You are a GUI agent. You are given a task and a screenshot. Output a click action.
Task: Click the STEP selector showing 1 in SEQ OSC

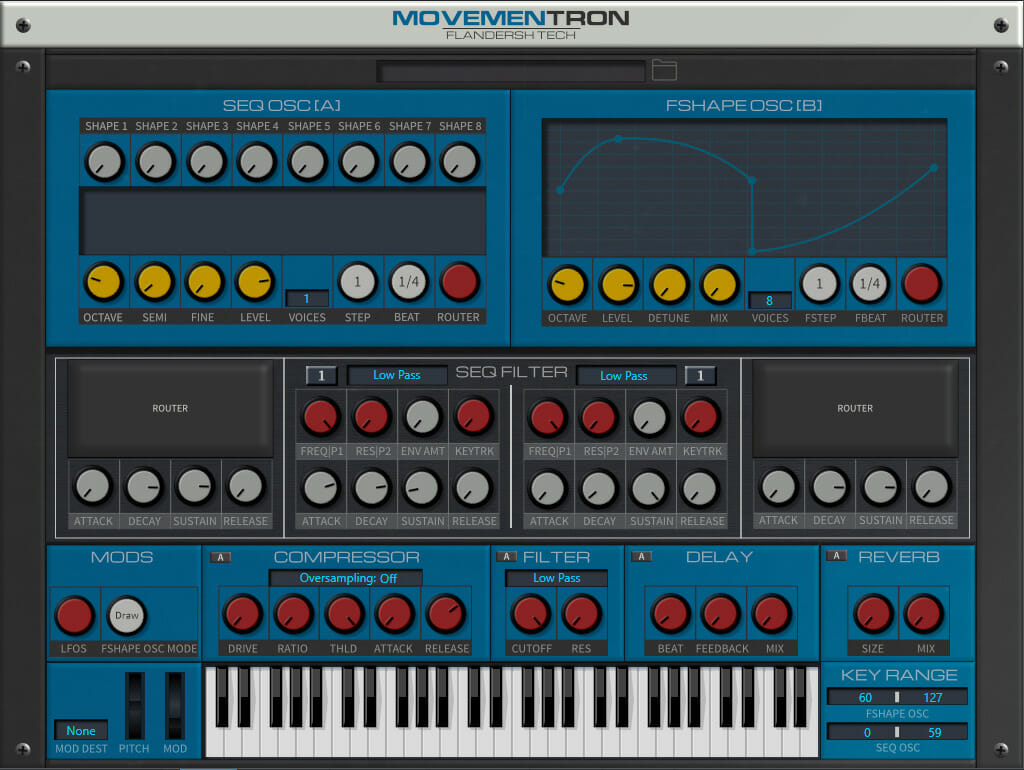coord(357,282)
